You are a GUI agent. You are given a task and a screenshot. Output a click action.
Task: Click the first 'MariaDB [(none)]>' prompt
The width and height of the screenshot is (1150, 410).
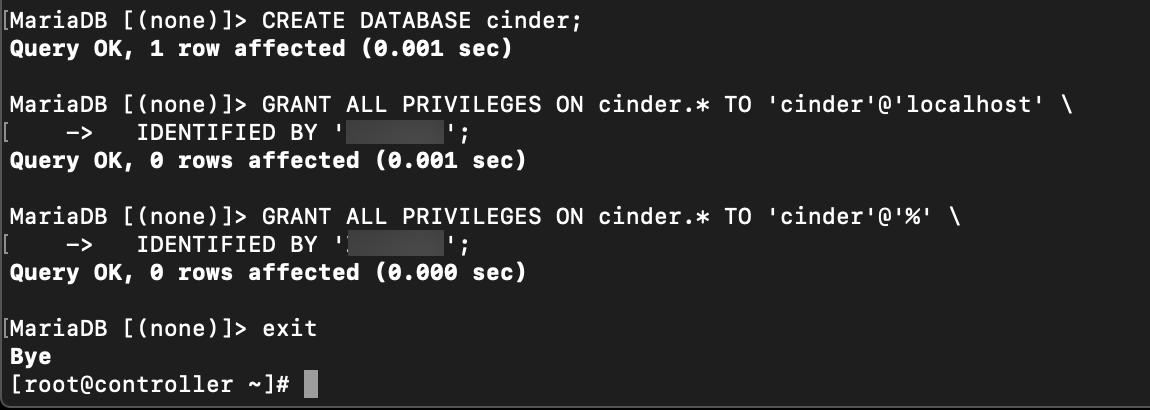(129, 21)
